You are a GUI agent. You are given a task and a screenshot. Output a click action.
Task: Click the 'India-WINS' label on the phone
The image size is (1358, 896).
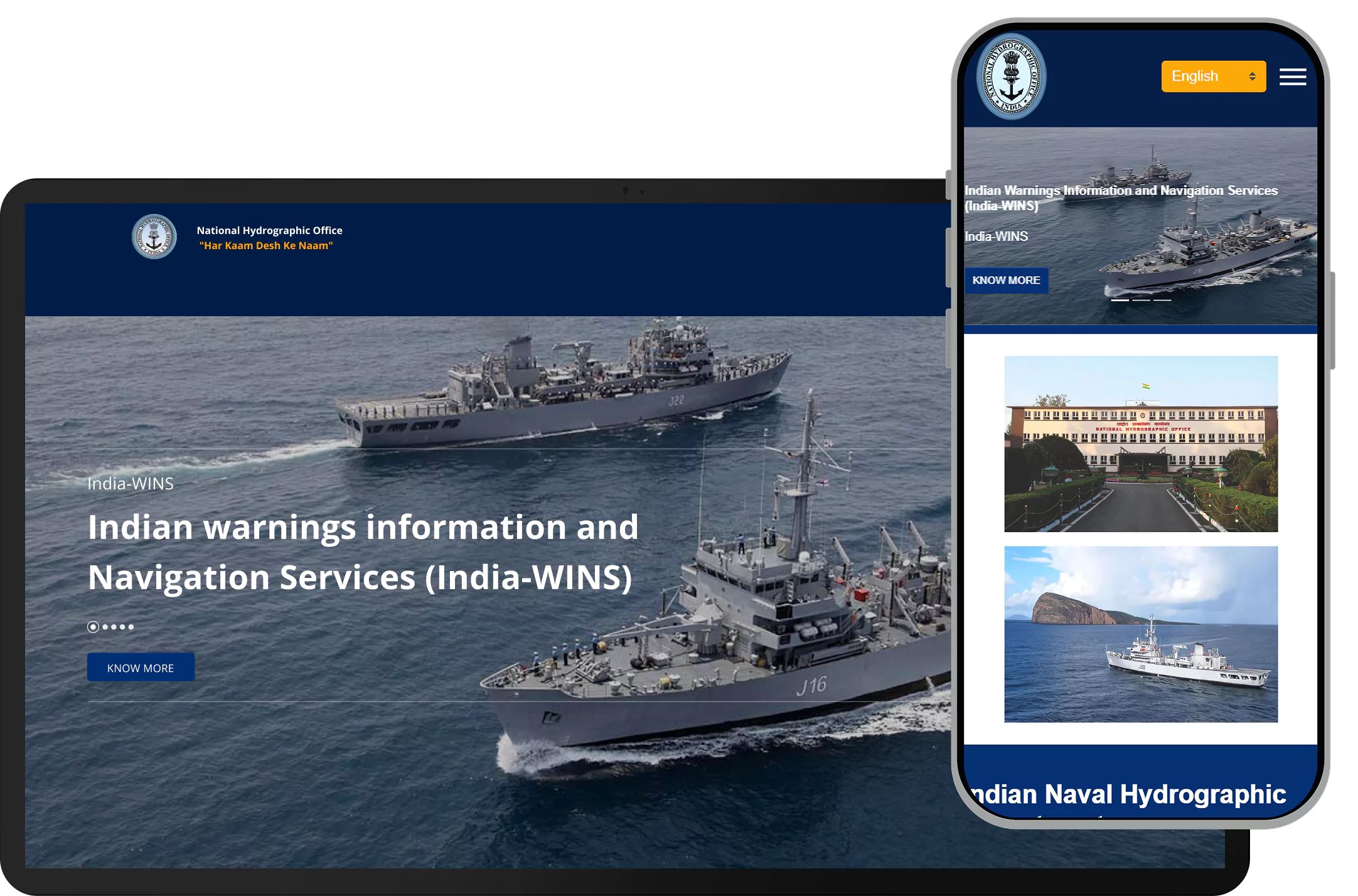pos(997,237)
